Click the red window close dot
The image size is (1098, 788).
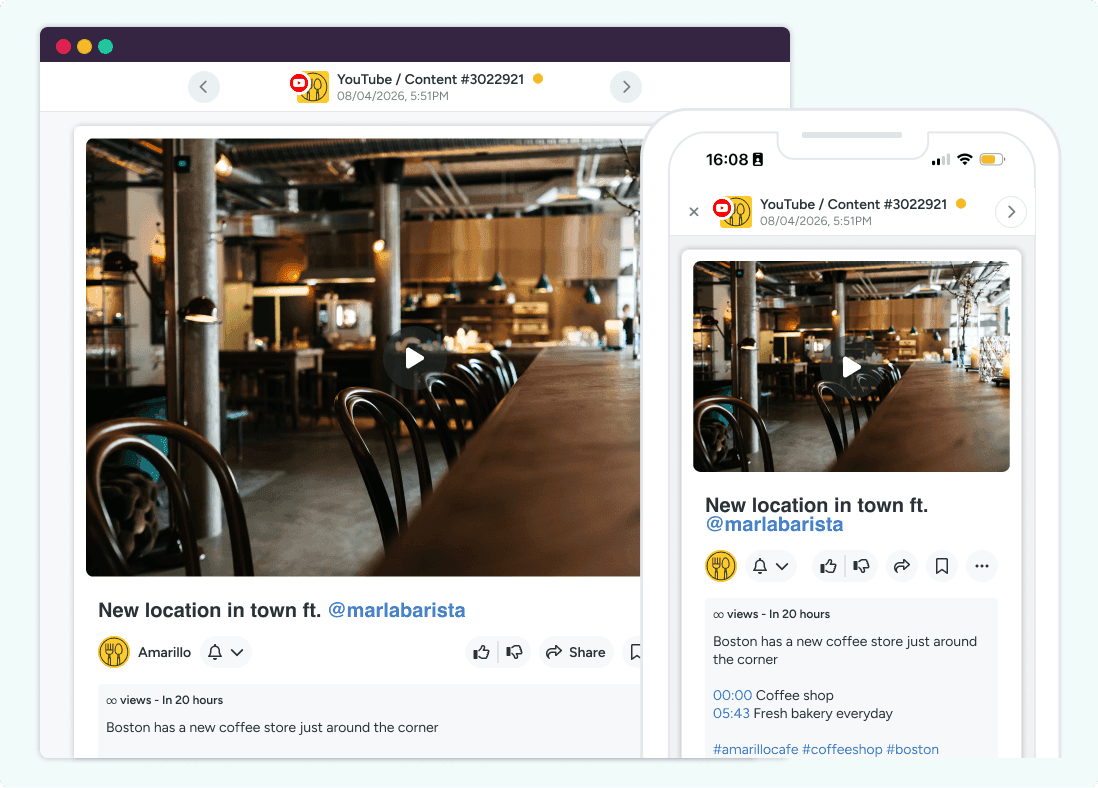[x=64, y=46]
